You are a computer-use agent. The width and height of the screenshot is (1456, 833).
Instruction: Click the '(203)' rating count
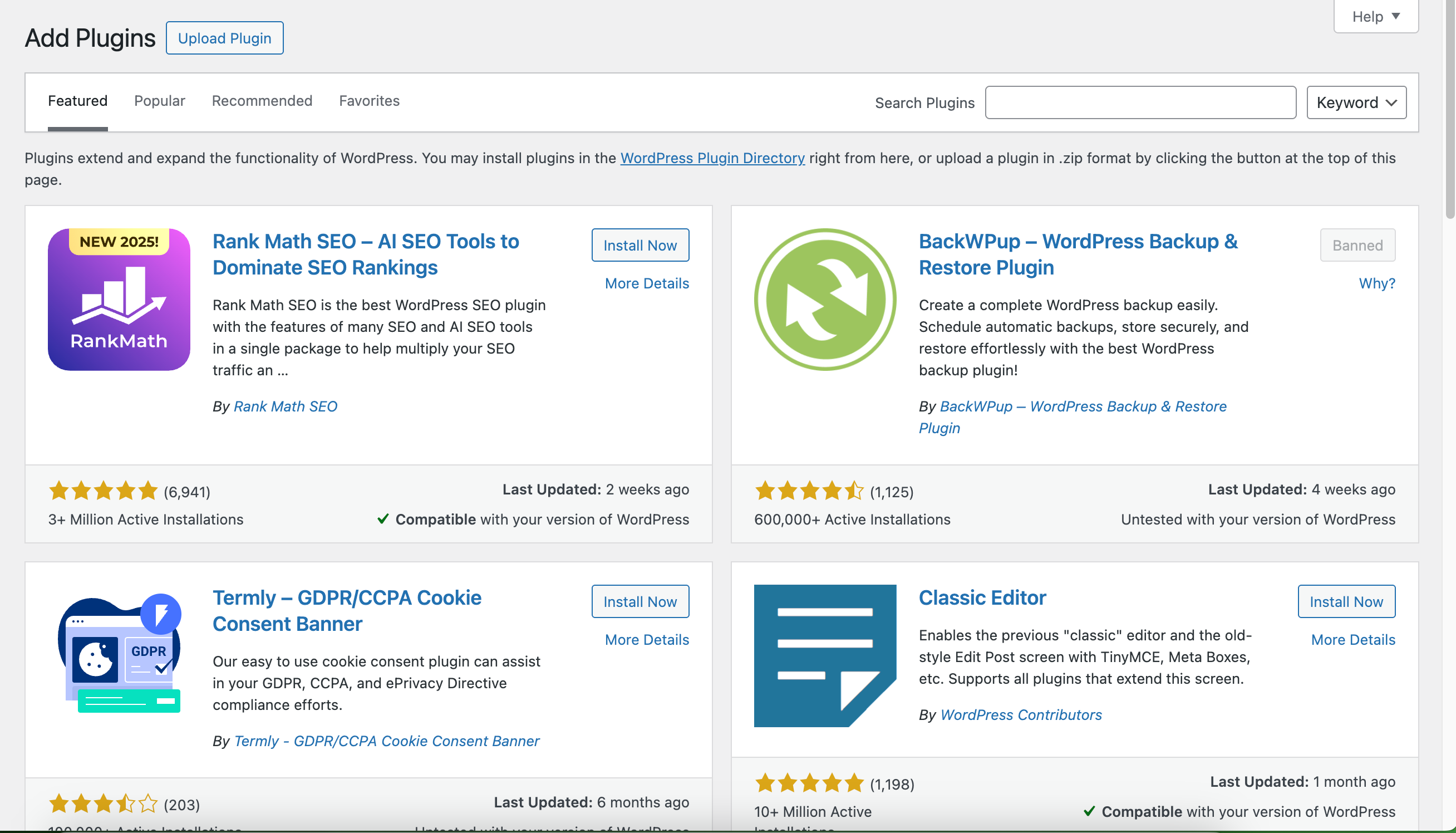pos(182,805)
